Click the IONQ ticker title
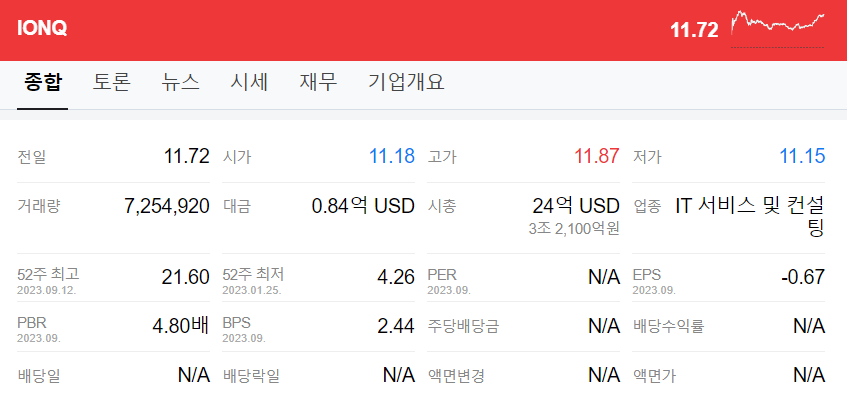The image size is (847, 398). pyautogui.click(x=42, y=29)
